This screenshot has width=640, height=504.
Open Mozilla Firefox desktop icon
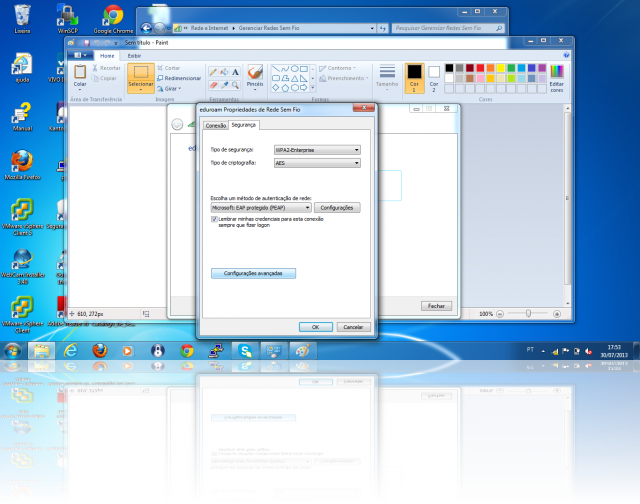[22, 165]
